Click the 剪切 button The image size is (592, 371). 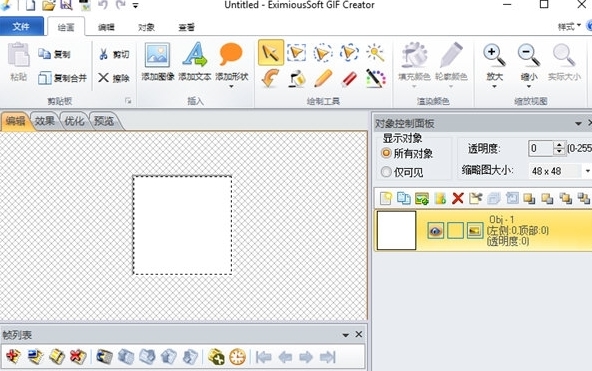(114, 54)
